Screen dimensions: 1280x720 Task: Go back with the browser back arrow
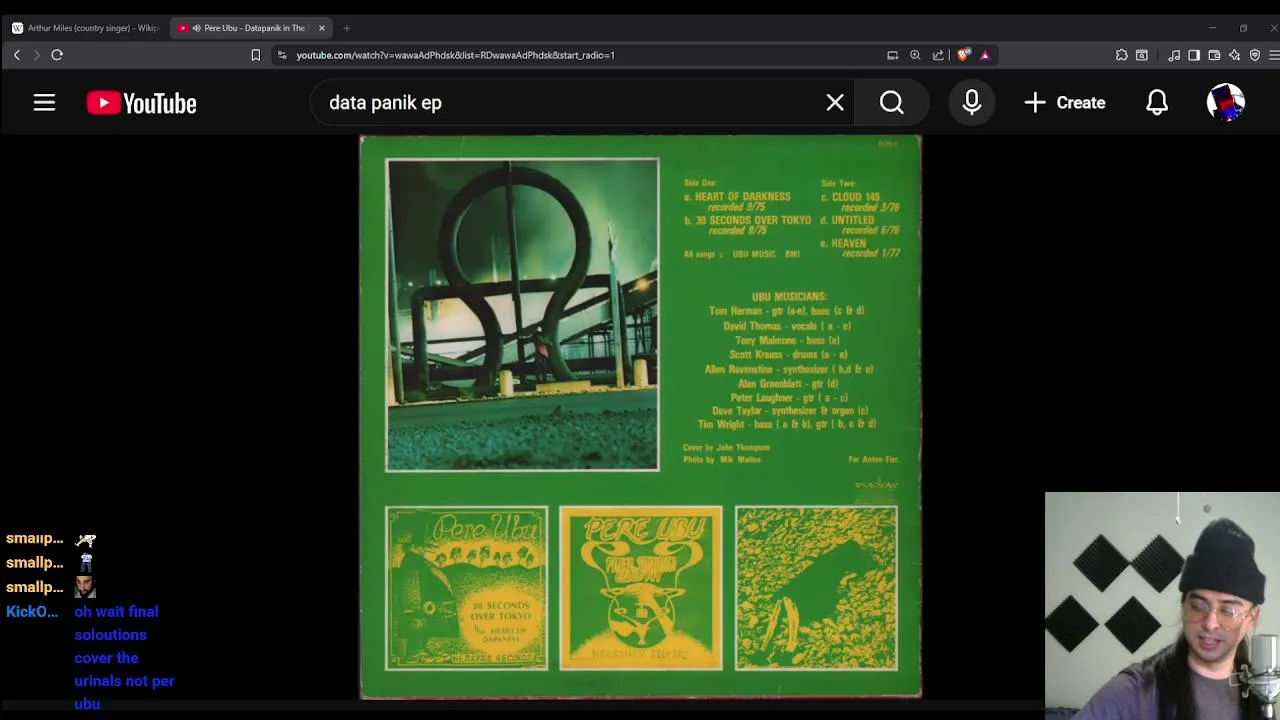click(16, 55)
